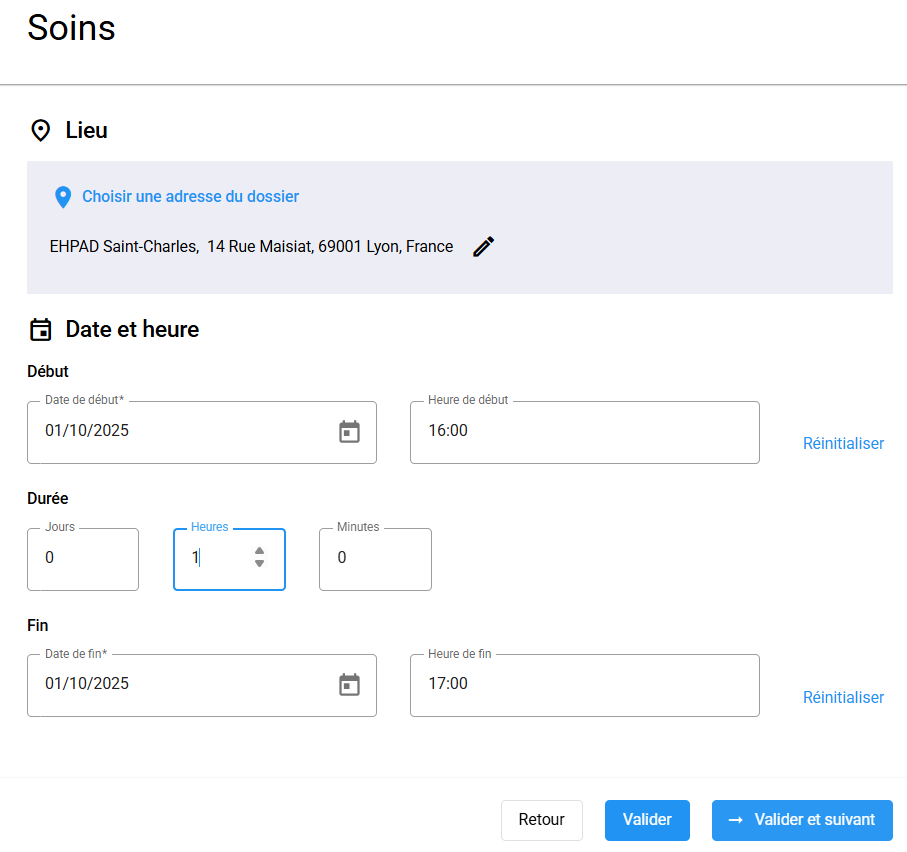The height and width of the screenshot is (852, 907).
Task: Reset the end time with Réinitialiser
Action: point(843,697)
